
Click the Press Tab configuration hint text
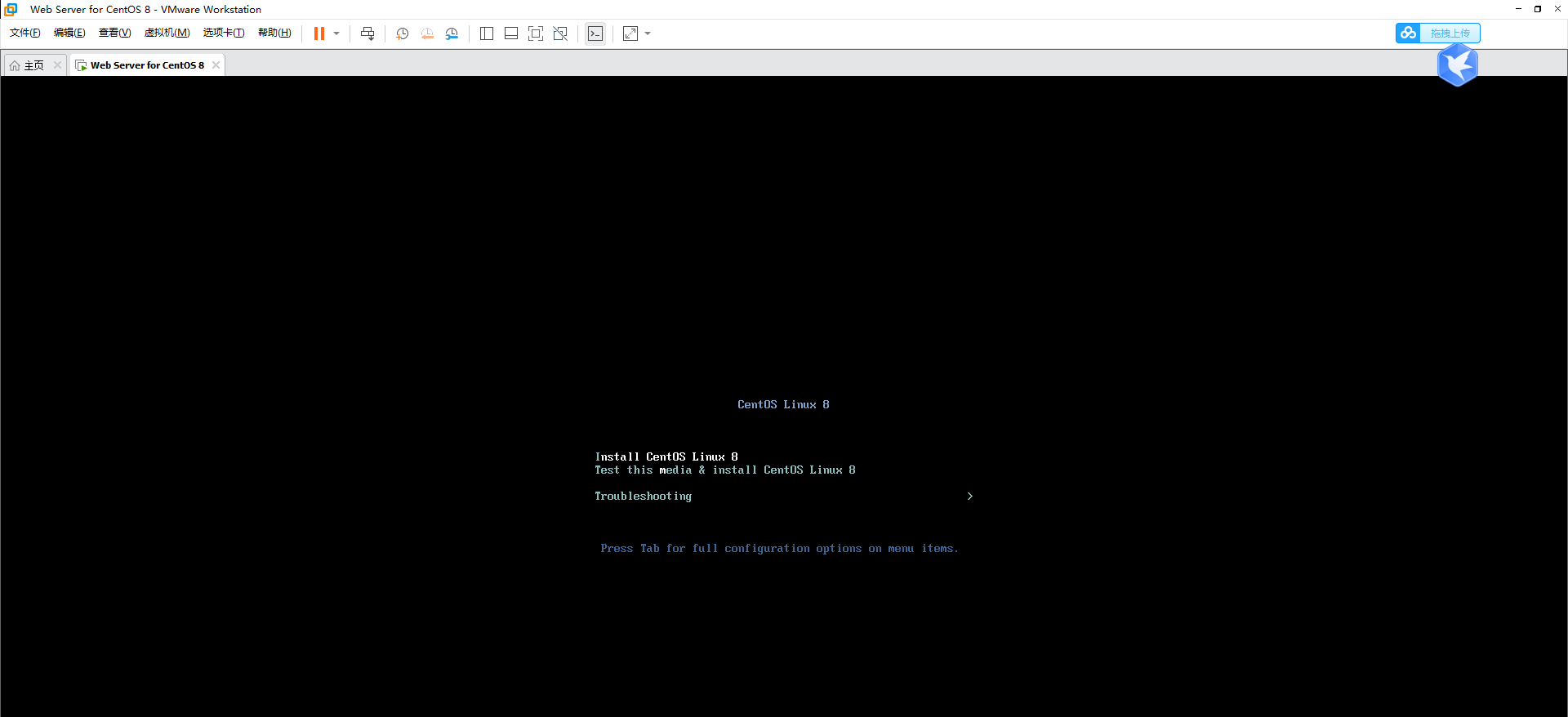(780, 548)
